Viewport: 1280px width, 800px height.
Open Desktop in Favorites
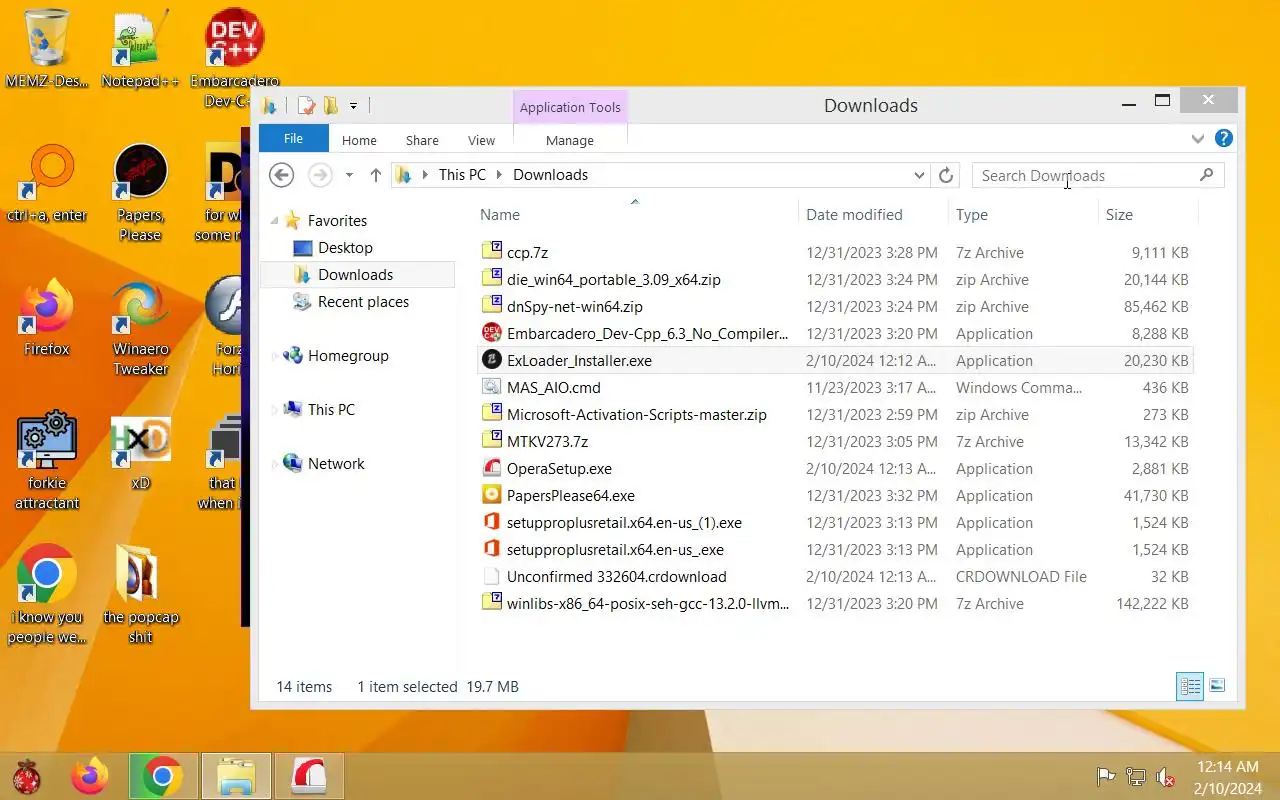tap(345, 248)
